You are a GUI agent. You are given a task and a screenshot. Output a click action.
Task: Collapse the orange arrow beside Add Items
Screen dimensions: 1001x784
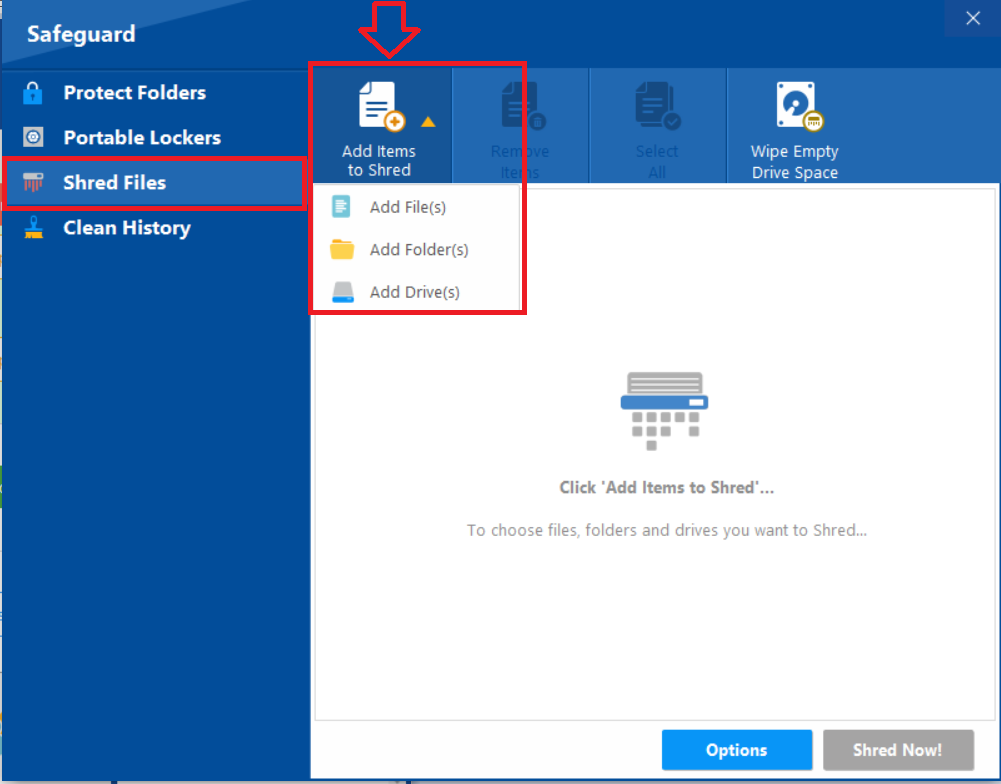click(x=428, y=121)
